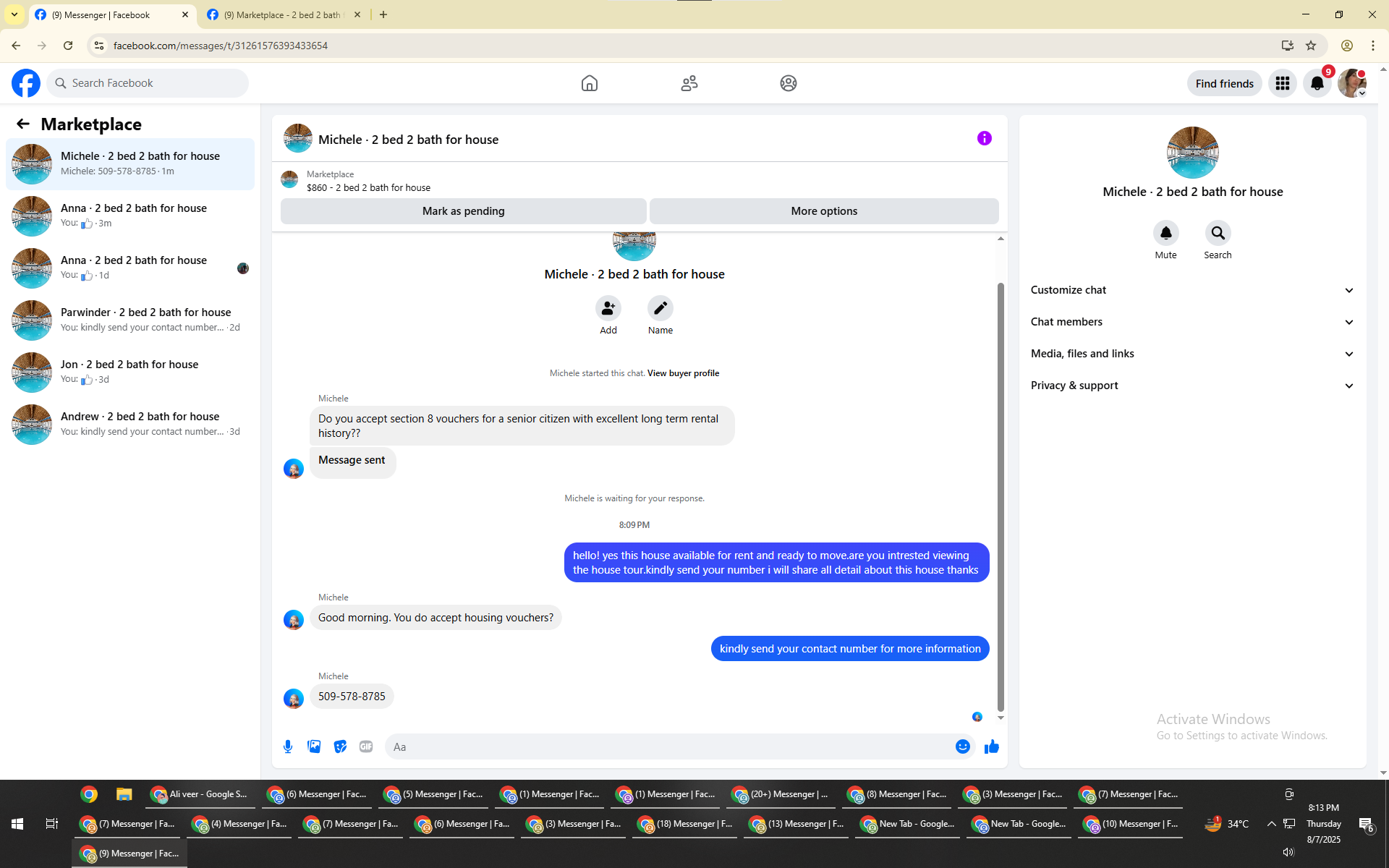The height and width of the screenshot is (868, 1389).
Task: Focus the Search Facebook field
Action: pos(148,83)
